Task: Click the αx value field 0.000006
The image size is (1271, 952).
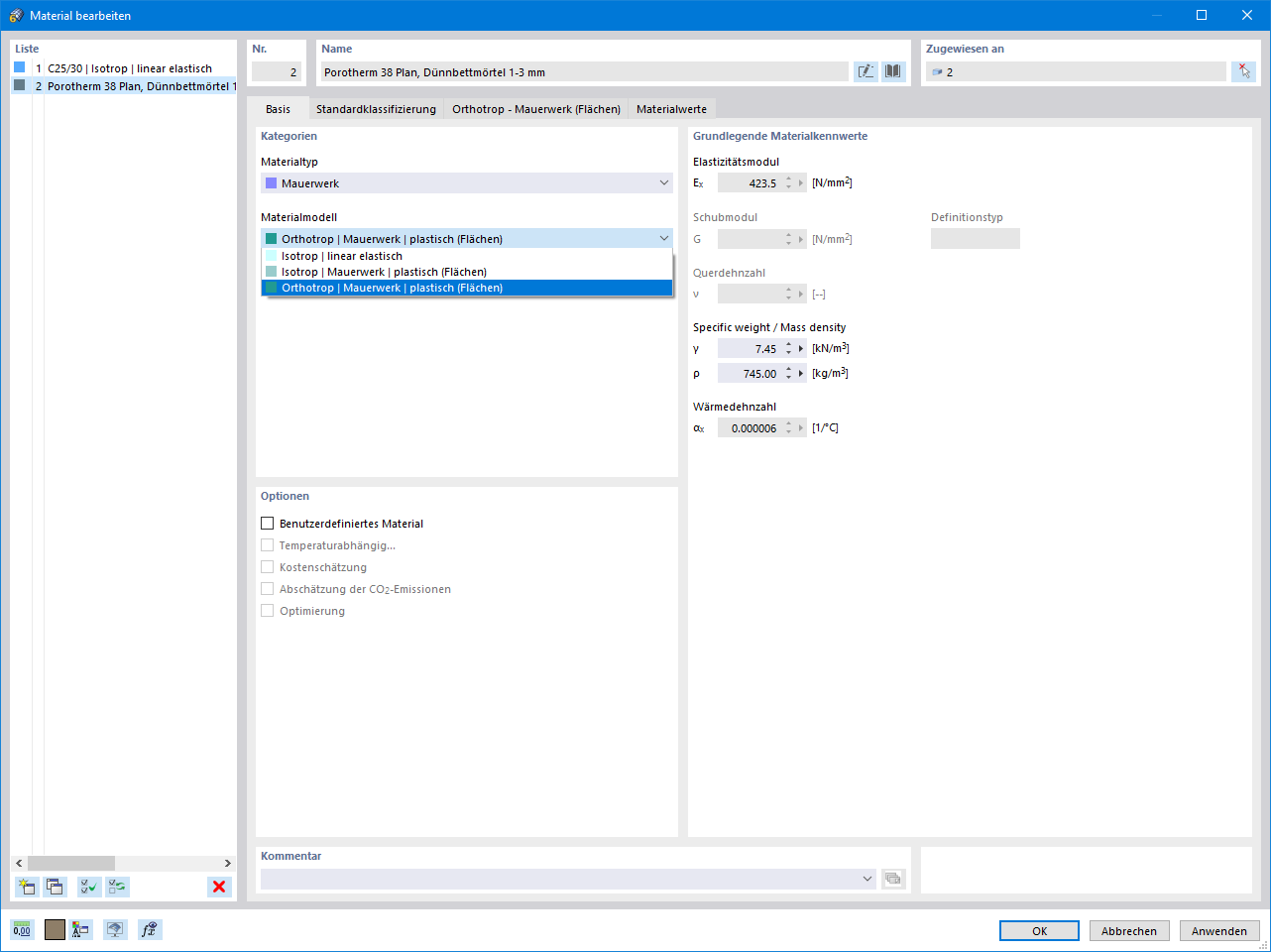Action: (750, 428)
